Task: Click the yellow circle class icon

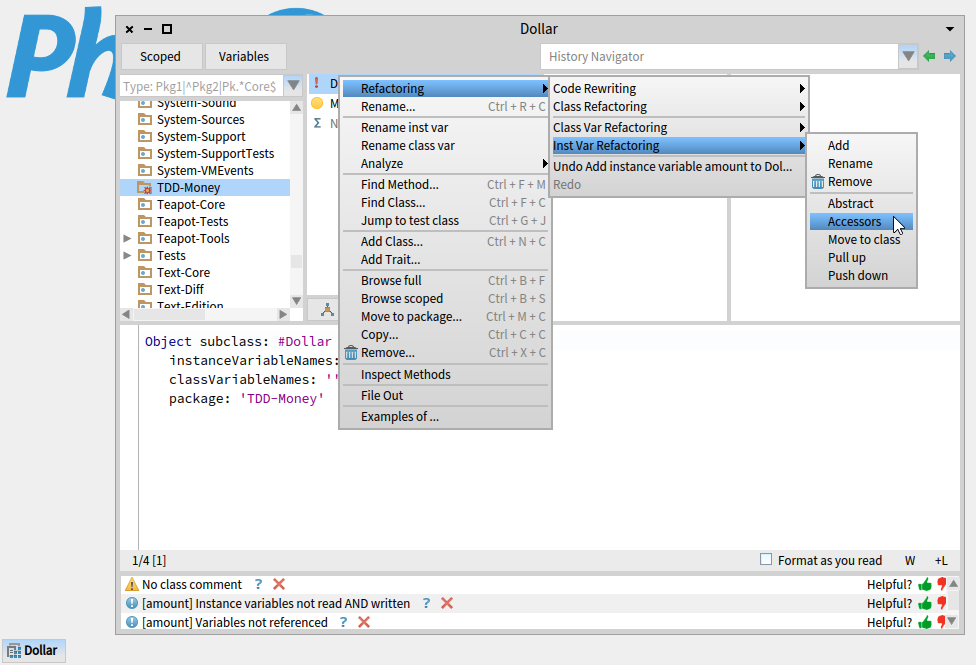Action: pyautogui.click(x=317, y=103)
